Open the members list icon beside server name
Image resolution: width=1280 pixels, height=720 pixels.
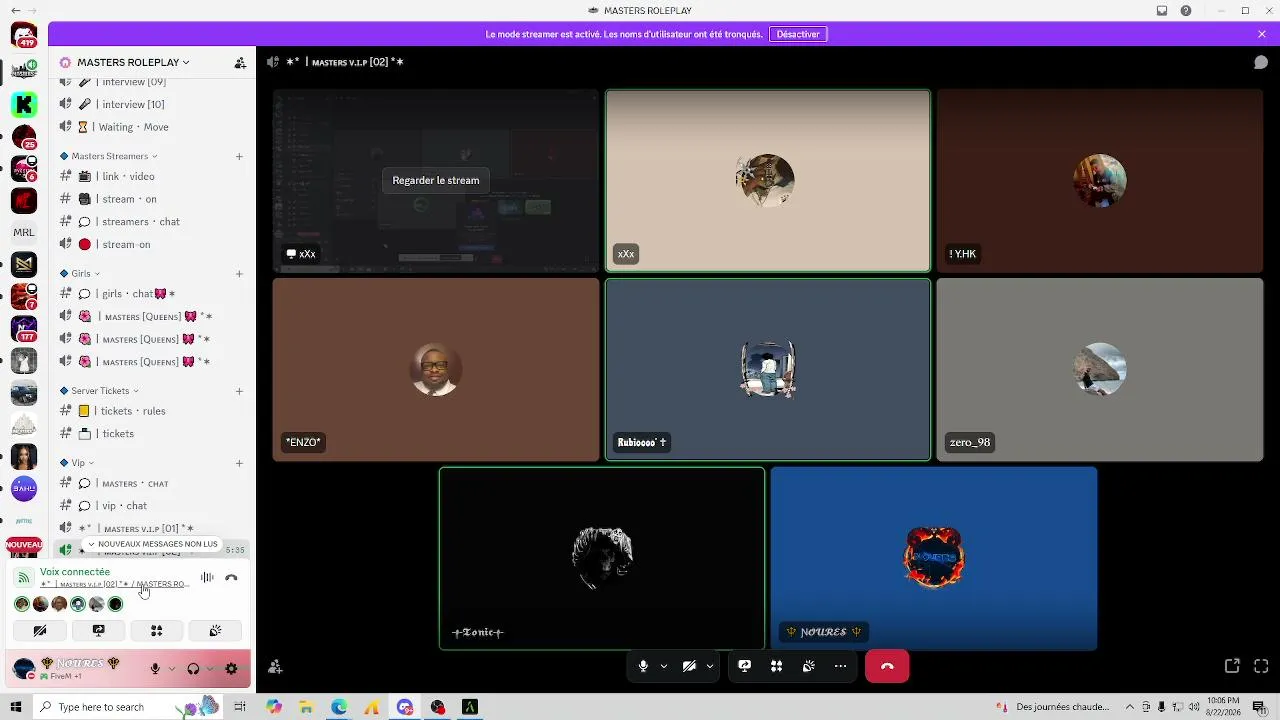pyautogui.click(x=240, y=62)
